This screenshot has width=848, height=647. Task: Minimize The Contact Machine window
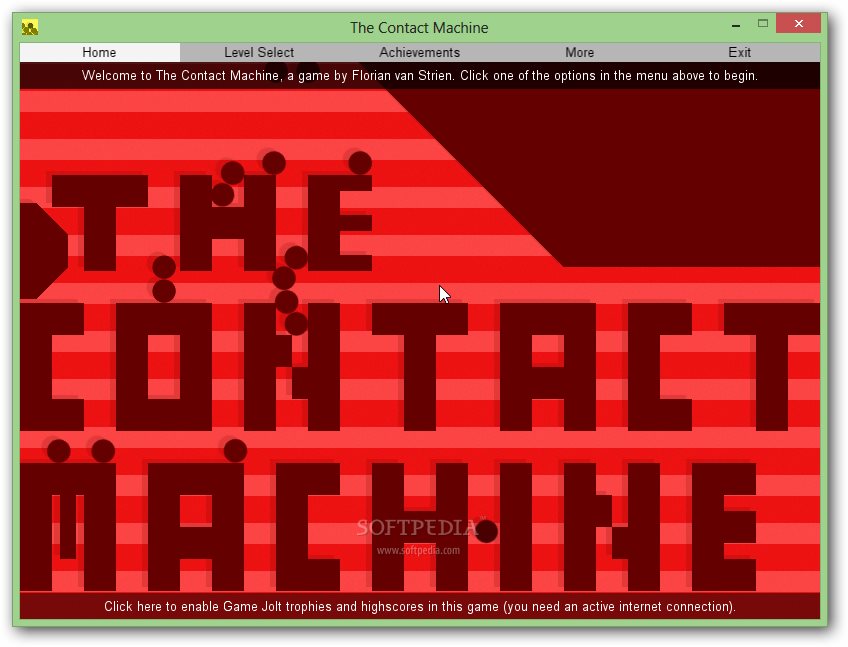click(736, 25)
